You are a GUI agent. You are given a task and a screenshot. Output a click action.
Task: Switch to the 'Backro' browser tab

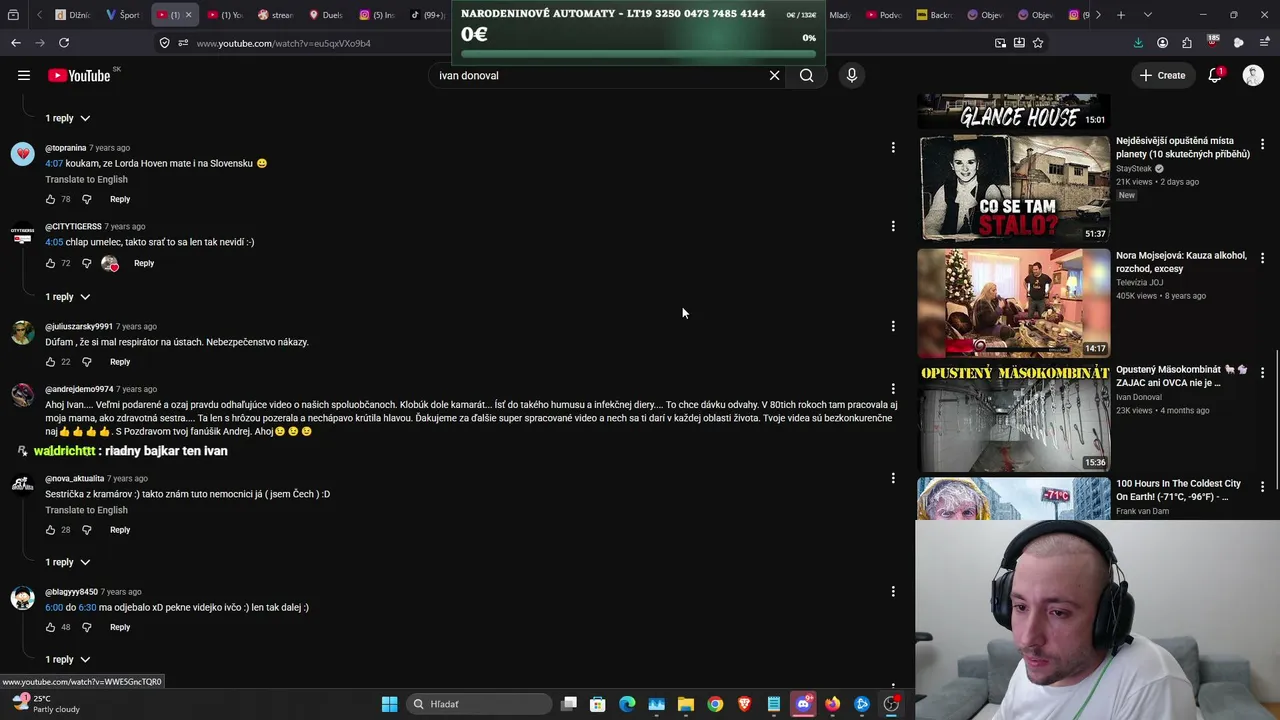coord(935,15)
